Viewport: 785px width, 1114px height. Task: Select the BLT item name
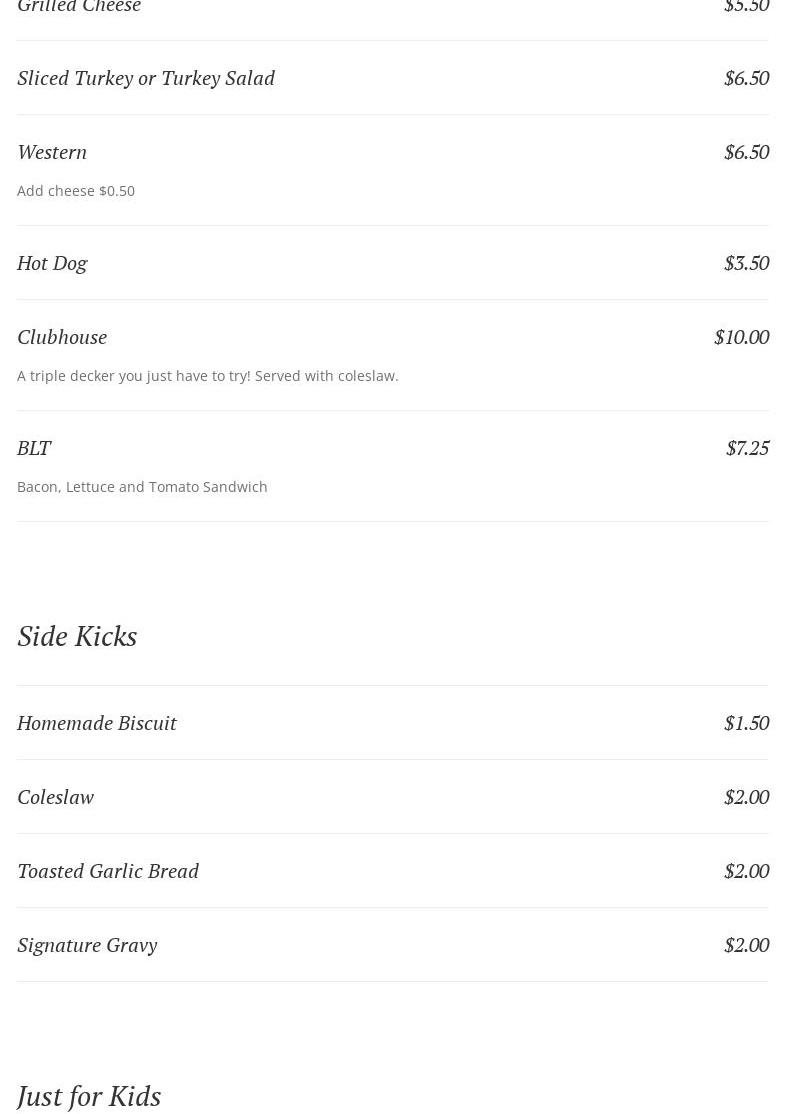(34, 448)
